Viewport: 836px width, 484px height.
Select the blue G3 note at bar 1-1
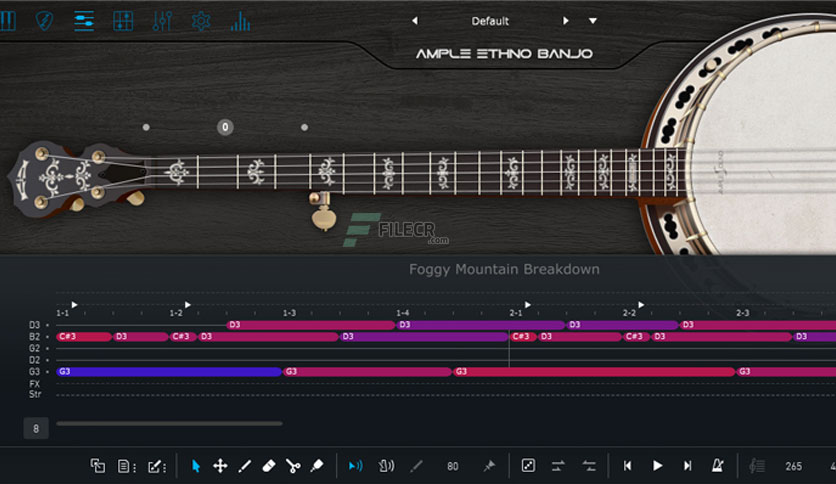(x=169, y=372)
